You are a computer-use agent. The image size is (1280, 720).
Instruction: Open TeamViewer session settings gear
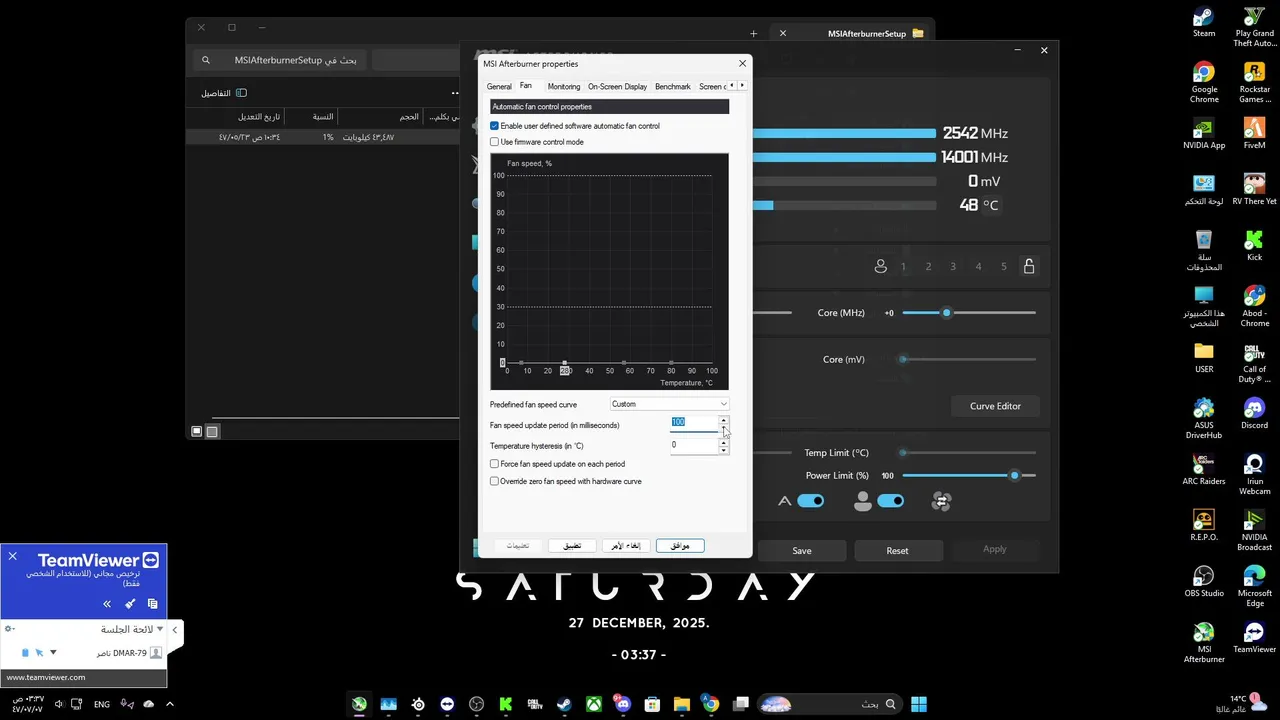pyautogui.click(x=9, y=629)
